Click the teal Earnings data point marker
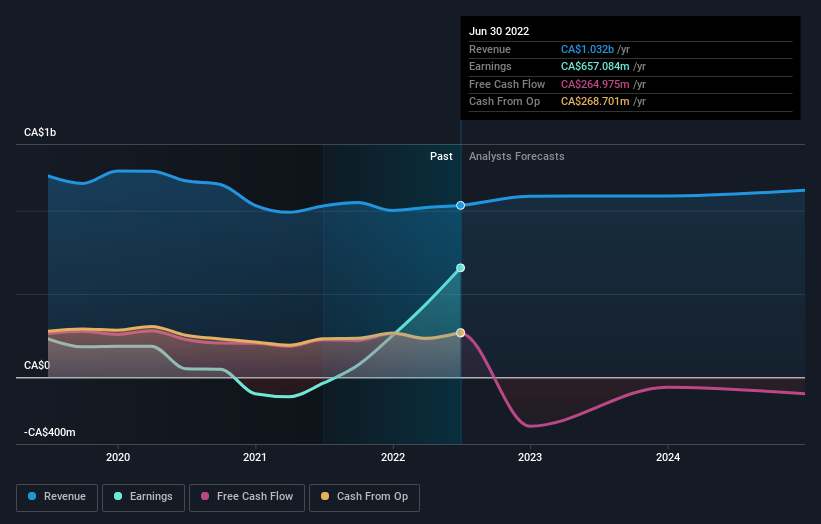821x524 pixels. [460, 267]
